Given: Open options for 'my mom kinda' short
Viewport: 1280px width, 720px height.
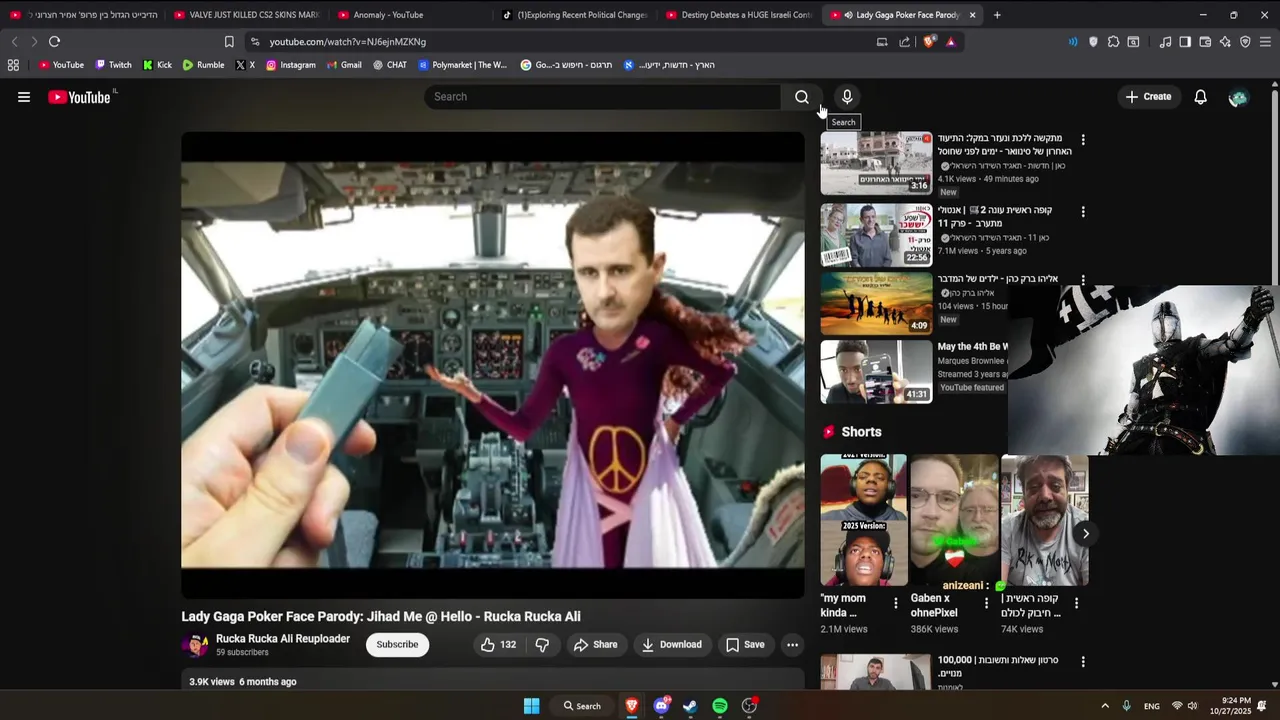Looking at the screenshot, I should (895, 603).
